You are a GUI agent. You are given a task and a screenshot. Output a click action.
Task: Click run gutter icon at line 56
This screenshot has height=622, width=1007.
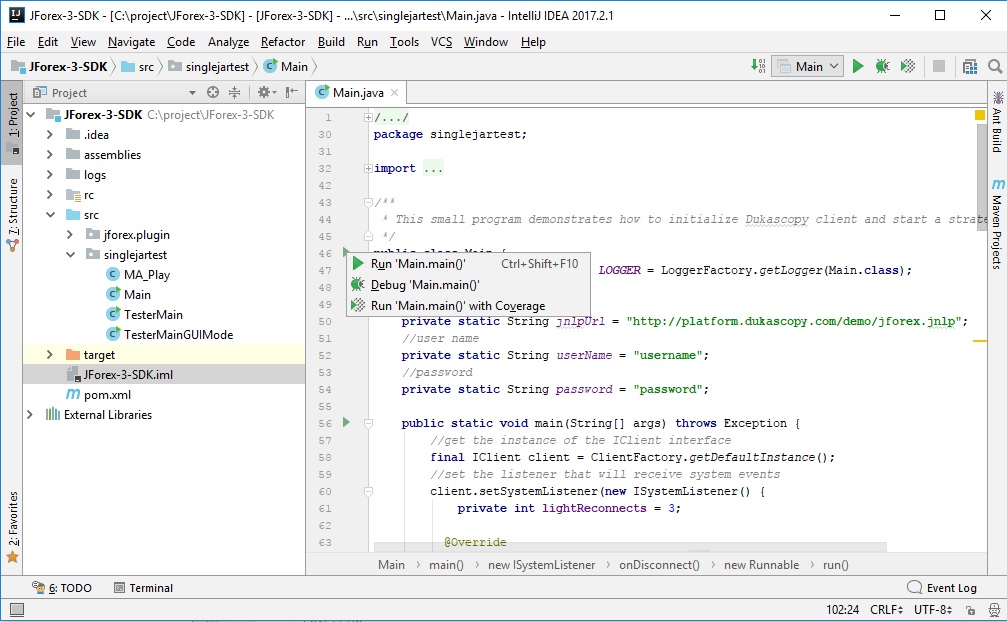(346, 422)
